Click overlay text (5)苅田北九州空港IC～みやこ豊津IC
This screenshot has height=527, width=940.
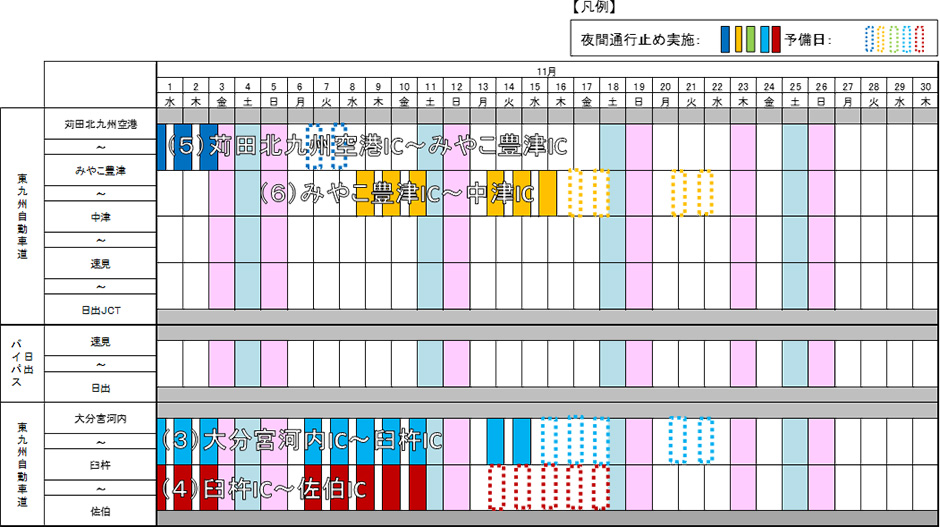pos(366,147)
